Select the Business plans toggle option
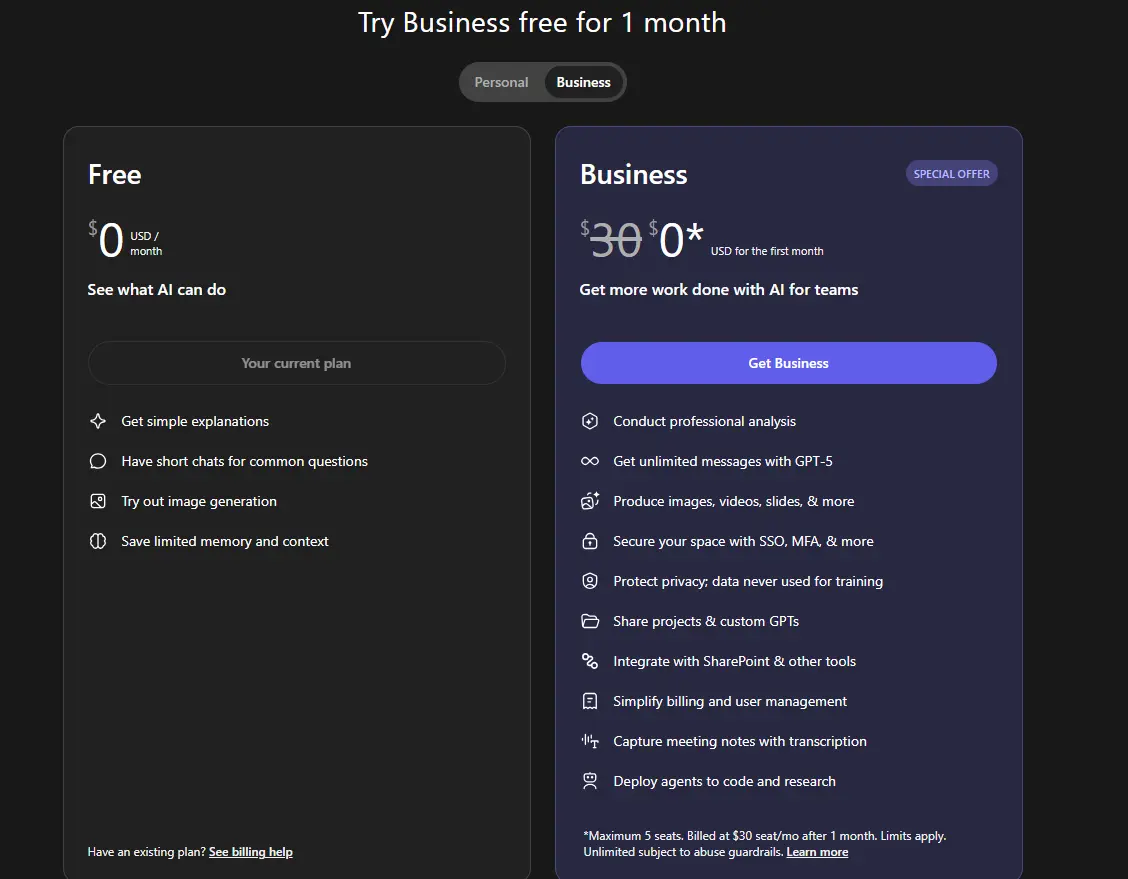 pyautogui.click(x=583, y=82)
